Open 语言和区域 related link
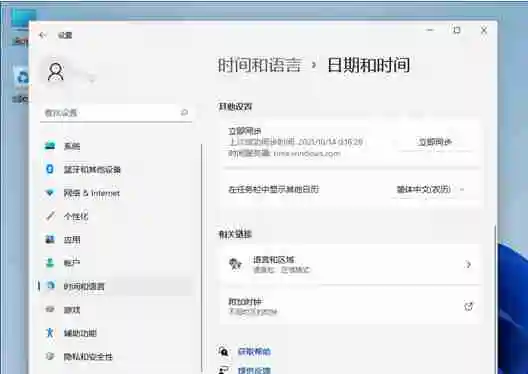The width and height of the screenshot is (528, 374). coord(350,264)
